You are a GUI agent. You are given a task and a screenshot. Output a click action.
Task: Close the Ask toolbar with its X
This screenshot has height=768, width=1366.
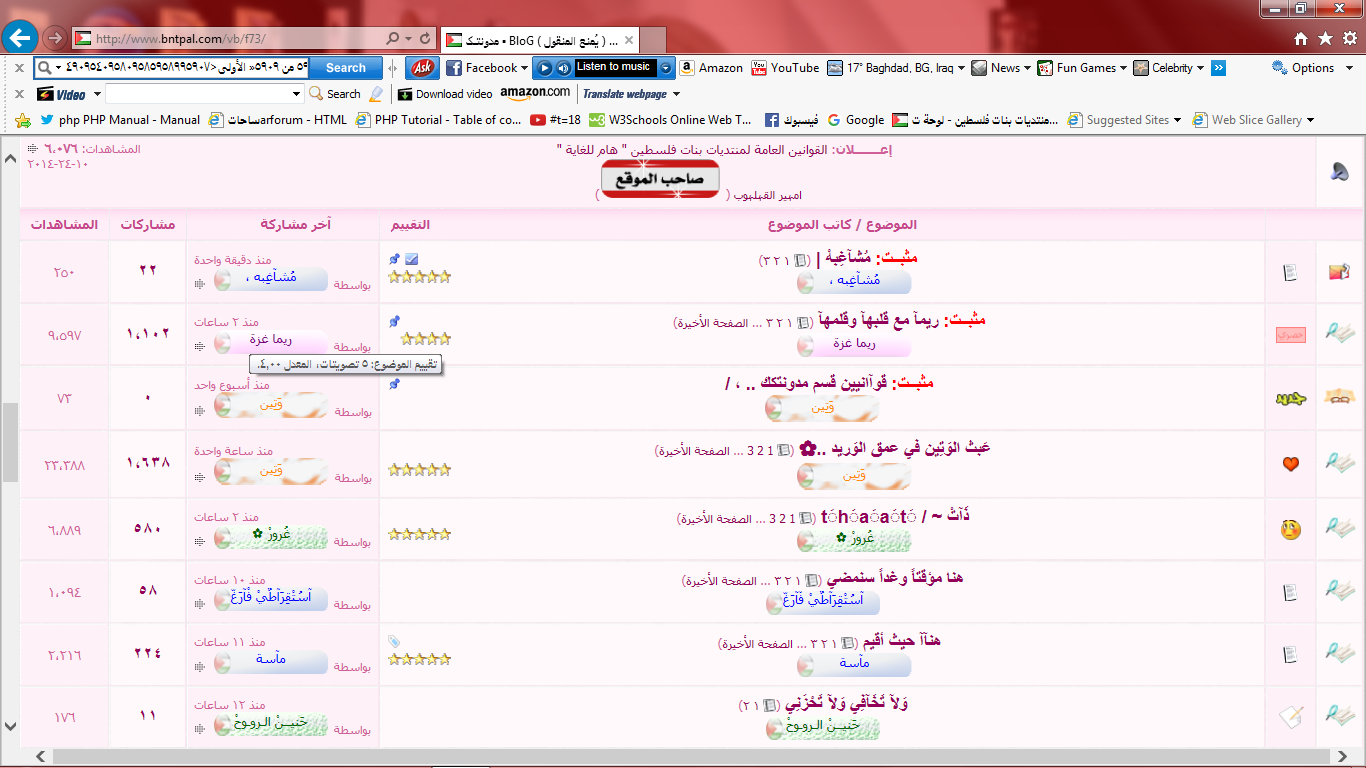[x=19, y=68]
